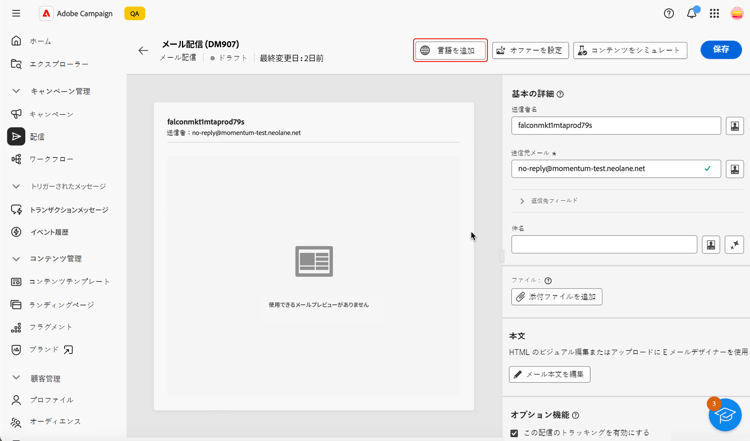750x441 pixels.
Task: Click the ファイル info icon
Action: (x=548, y=281)
